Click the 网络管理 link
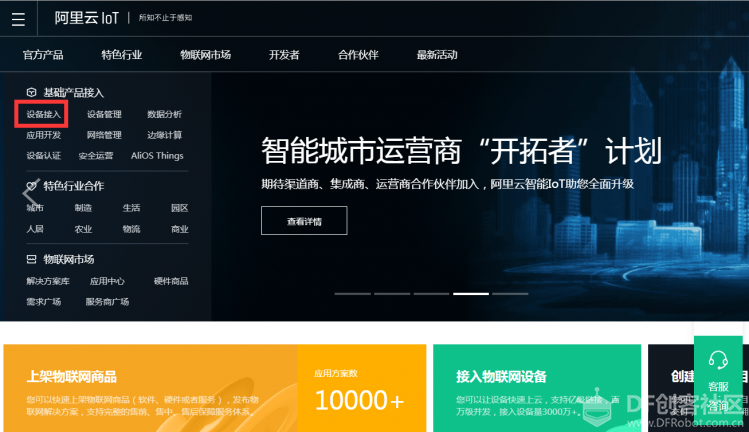Viewport: 749px width, 432px height. [104, 135]
